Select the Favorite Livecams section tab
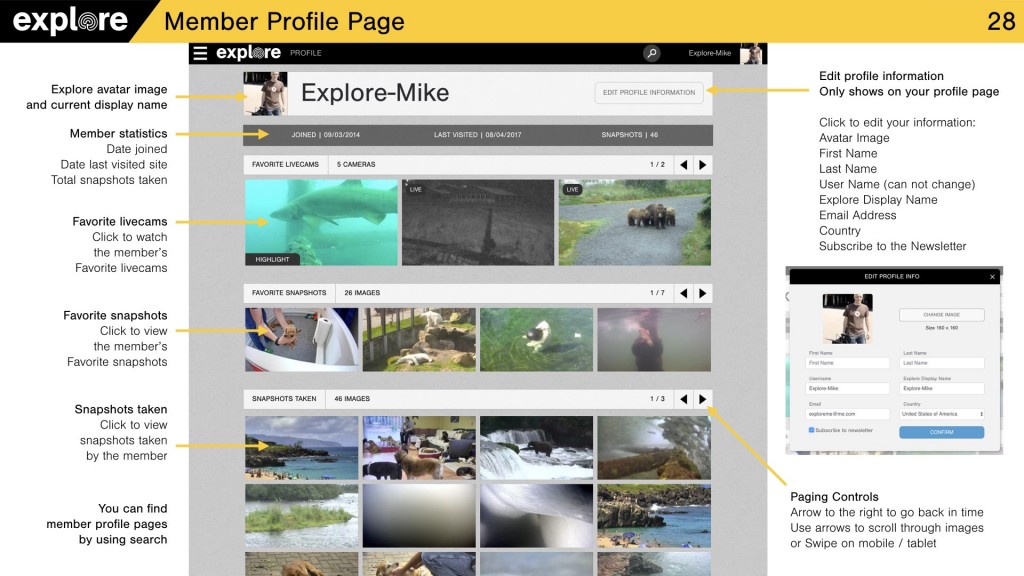1024x576 pixels. (x=285, y=164)
